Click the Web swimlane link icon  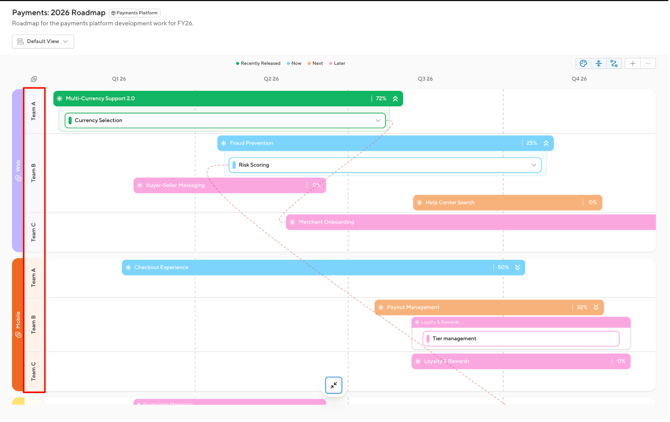click(18, 178)
